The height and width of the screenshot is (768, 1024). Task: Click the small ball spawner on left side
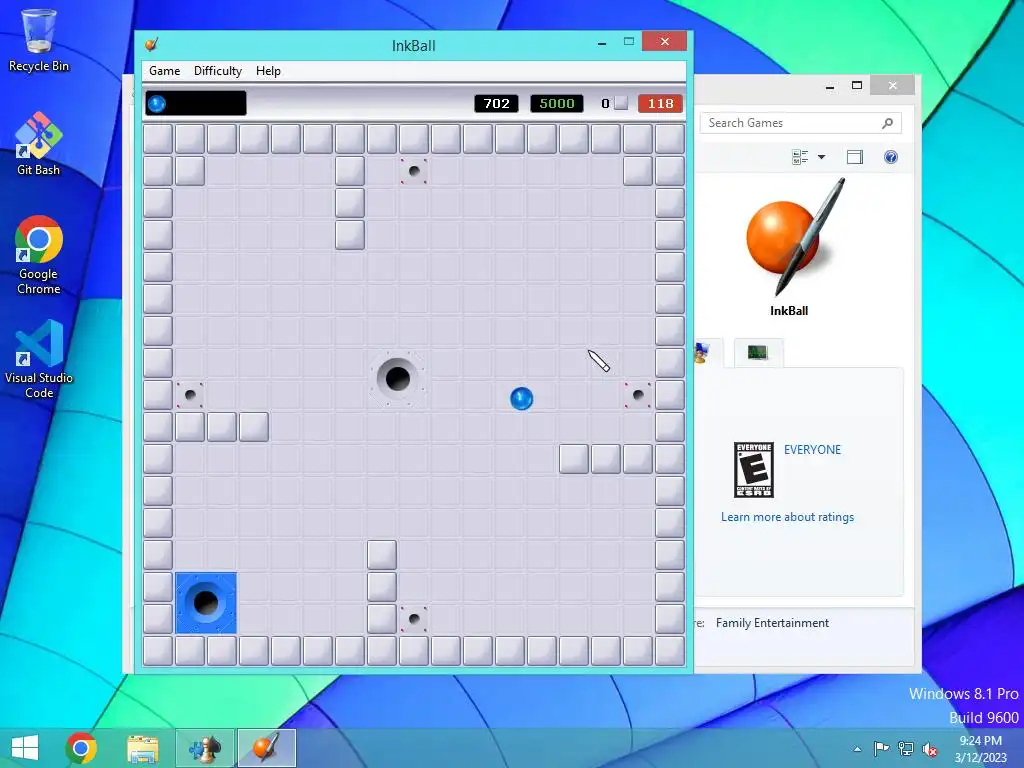tap(190, 394)
